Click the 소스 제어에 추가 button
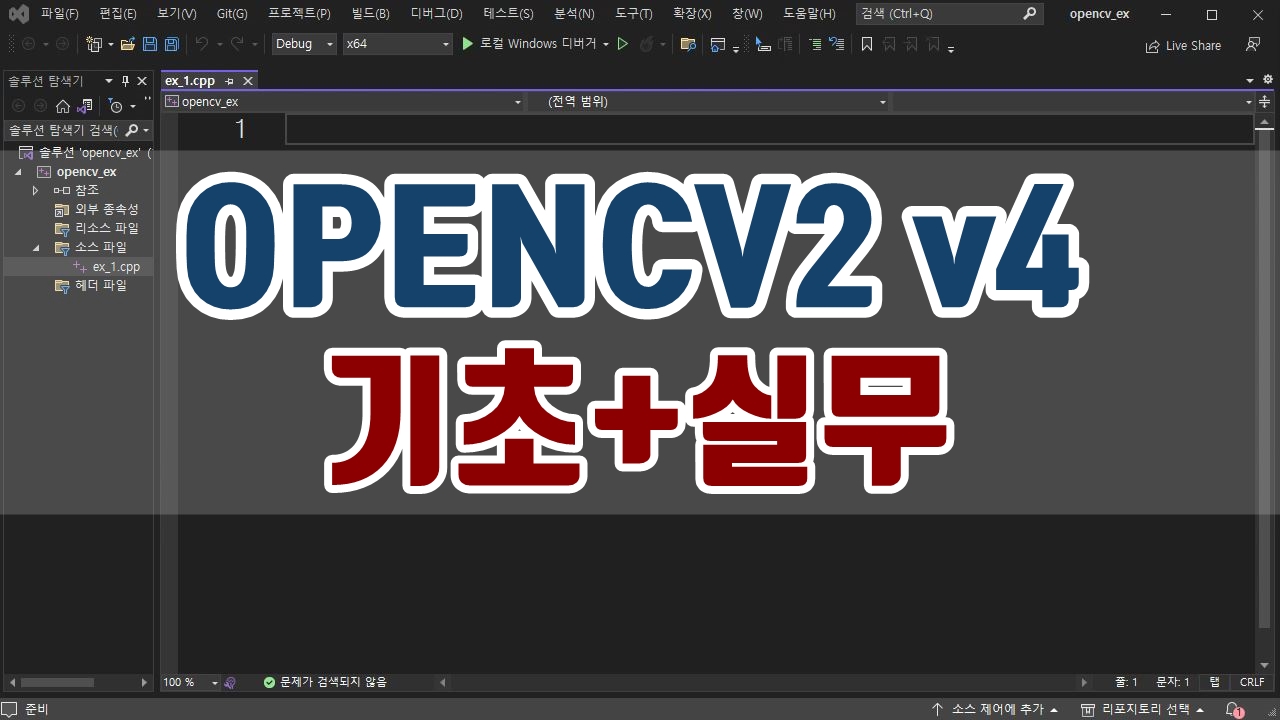This screenshot has height=720, width=1280. click(x=994, y=709)
